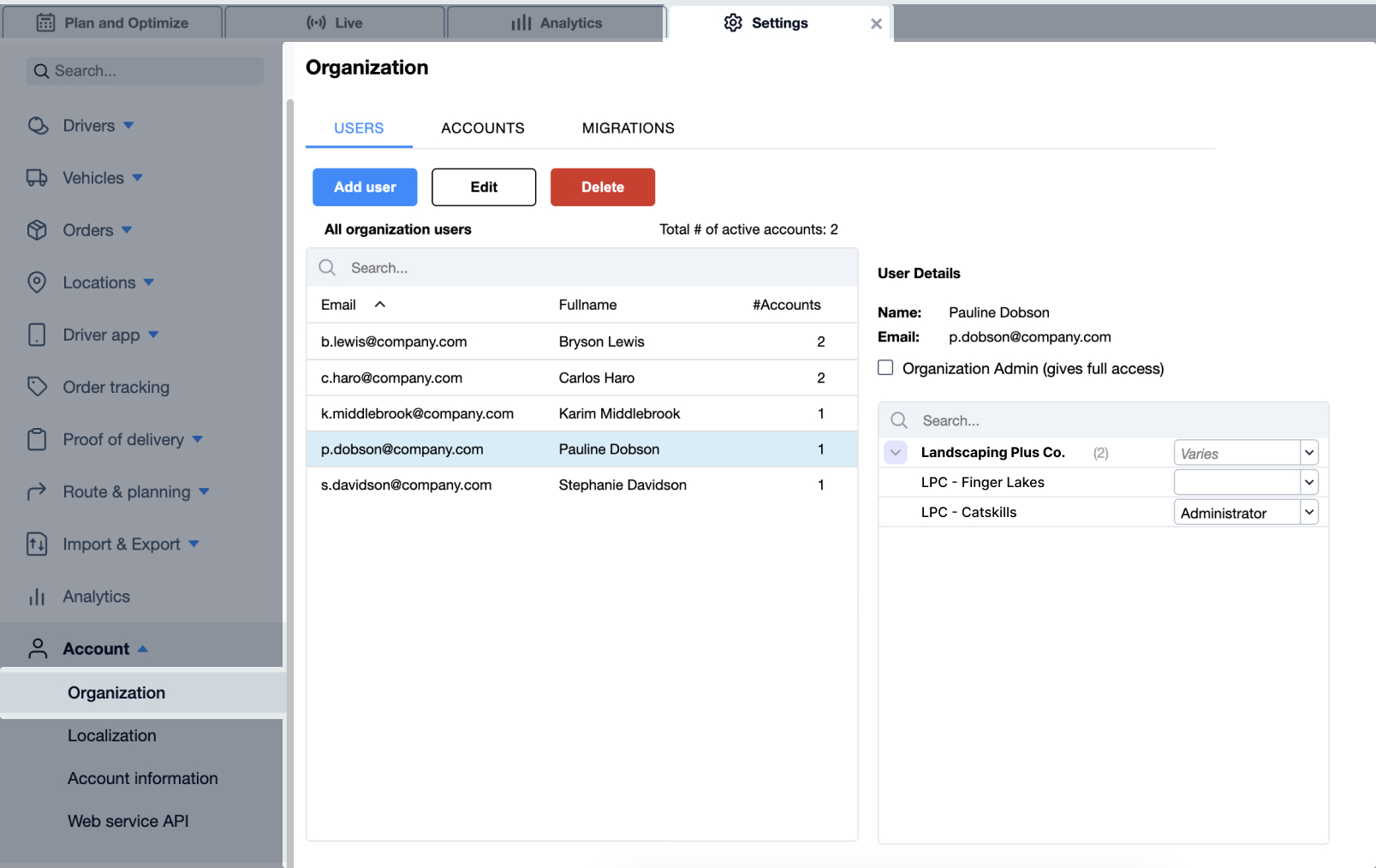This screenshot has width=1376, height=868.
Task: Click the Analytics bar chart icon
Action: tap(39, 597)
